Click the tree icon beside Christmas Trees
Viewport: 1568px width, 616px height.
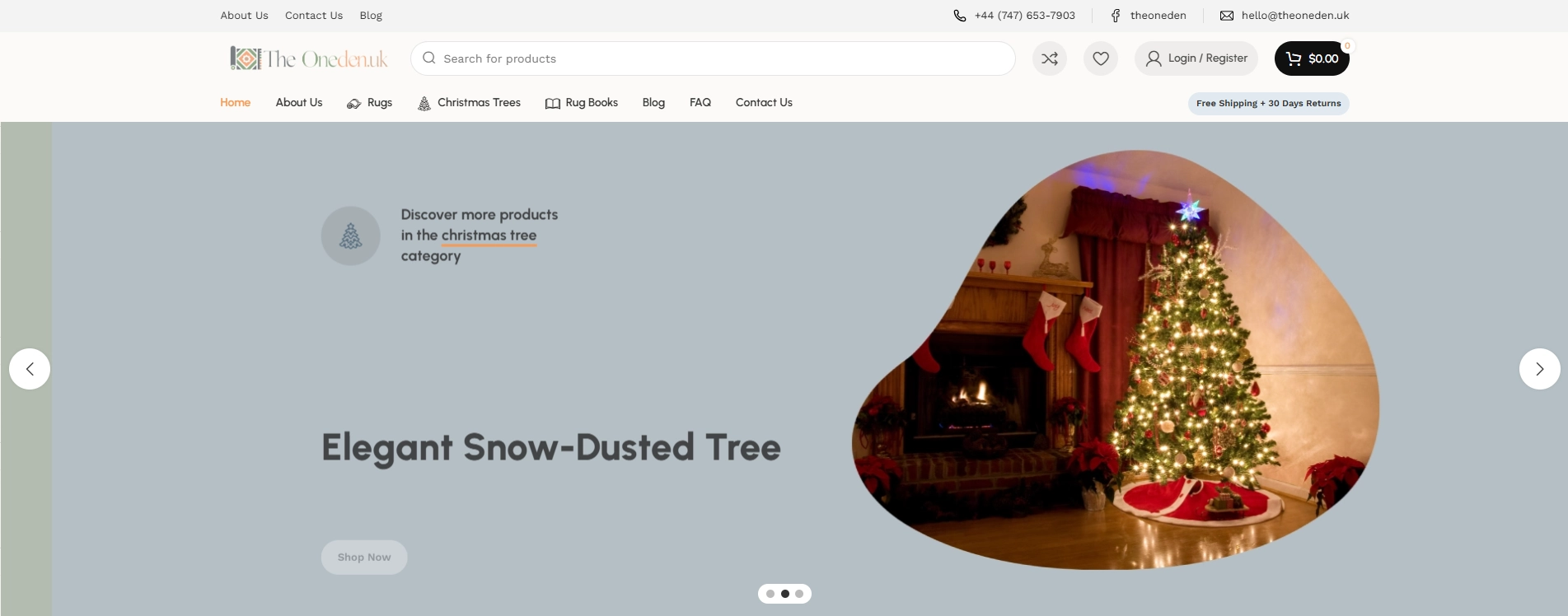[x=424, y=103]
